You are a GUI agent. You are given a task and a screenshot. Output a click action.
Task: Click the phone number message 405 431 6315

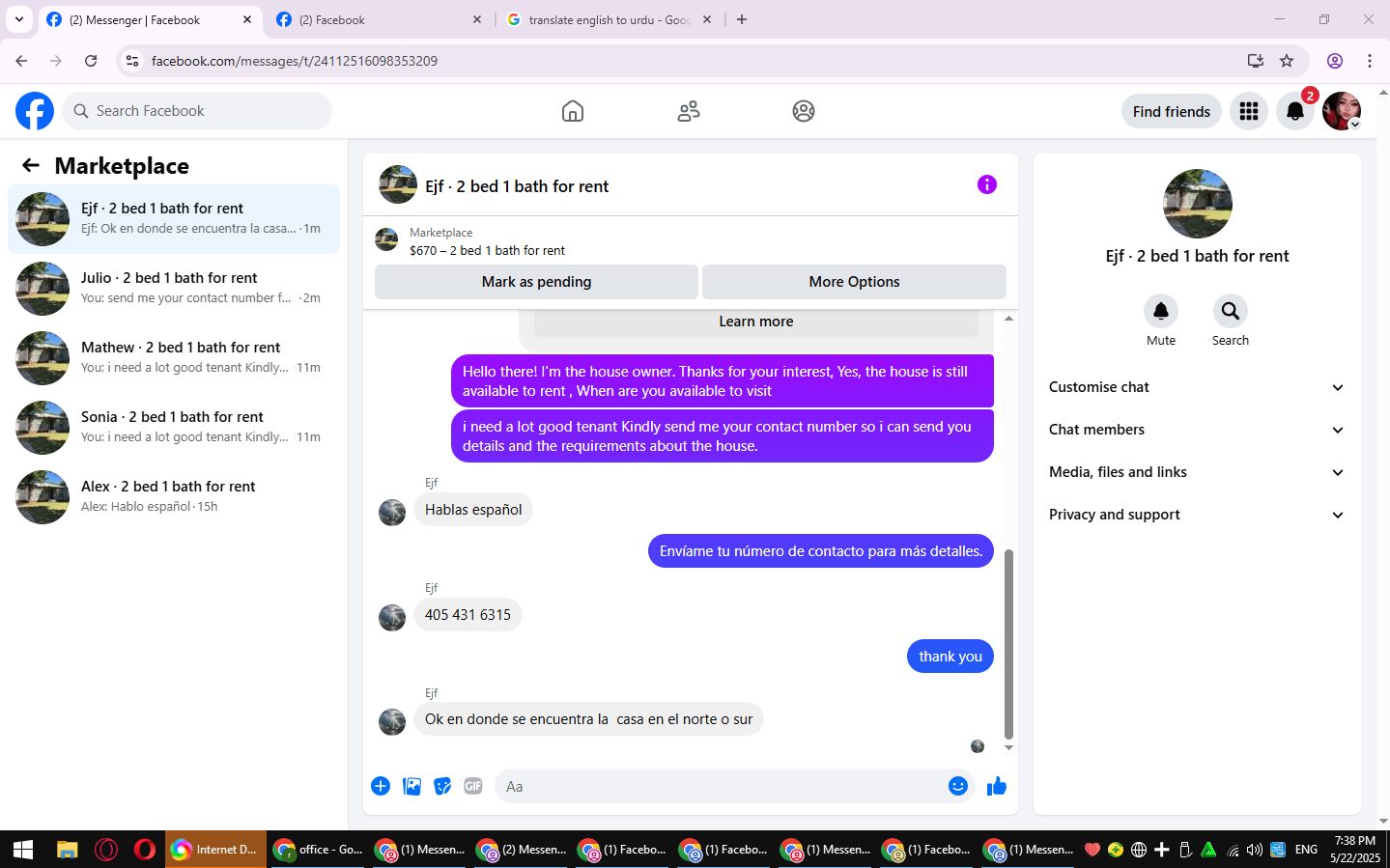[468, 615]
